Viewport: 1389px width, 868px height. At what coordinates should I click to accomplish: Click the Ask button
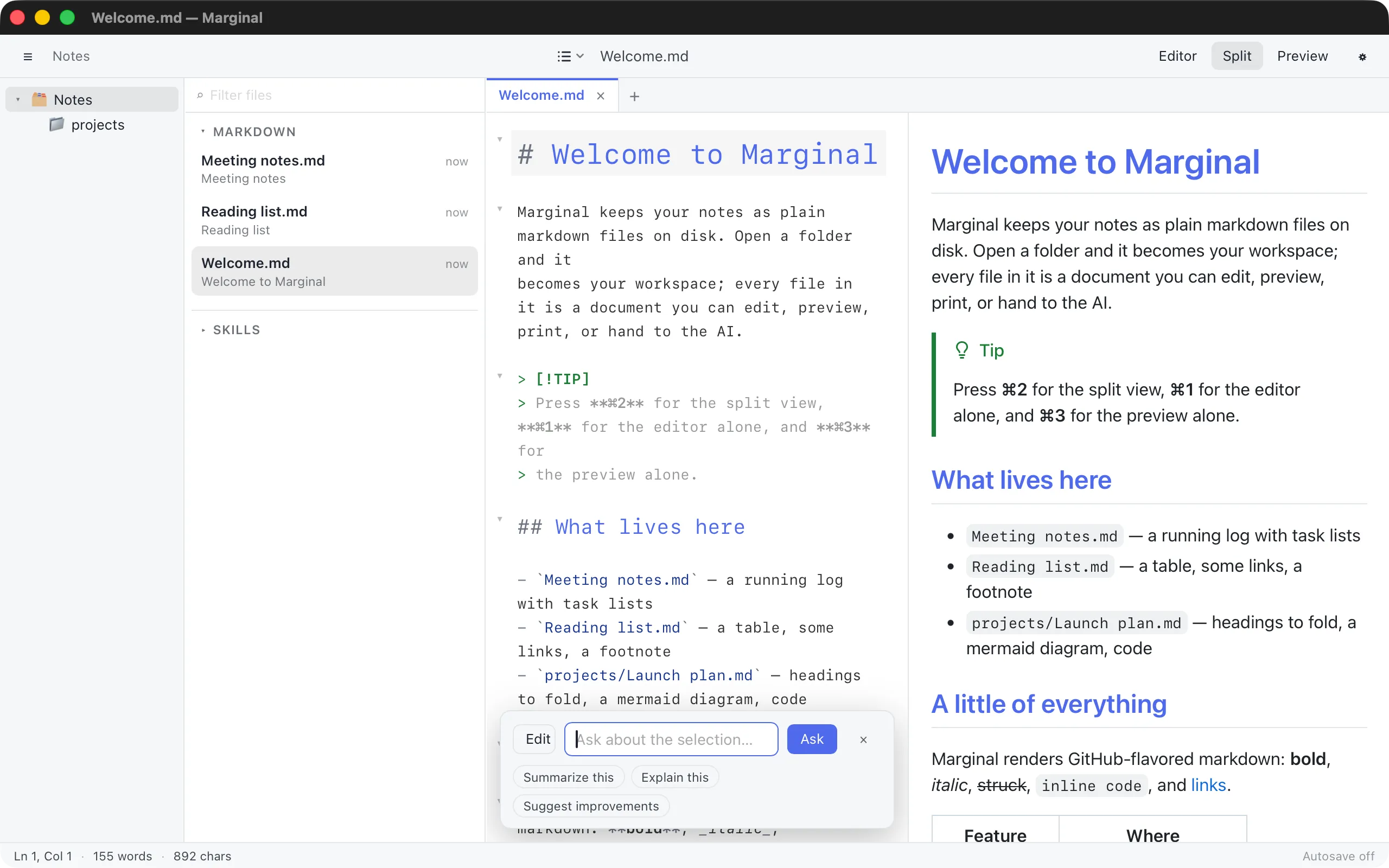[x=812, y=739]
